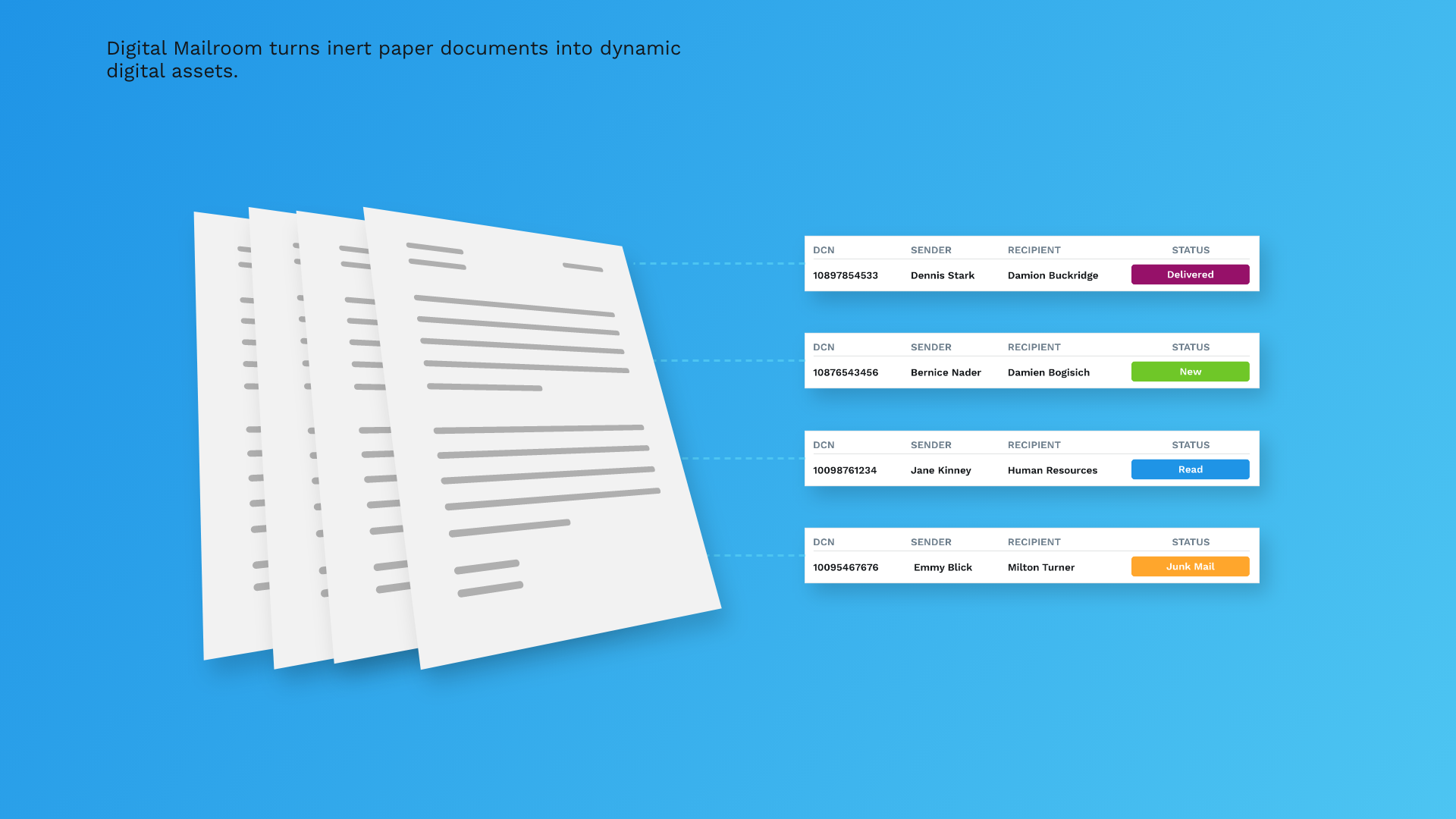
Task: Select DCN number 10098761234
Action: tap(844, 470)
